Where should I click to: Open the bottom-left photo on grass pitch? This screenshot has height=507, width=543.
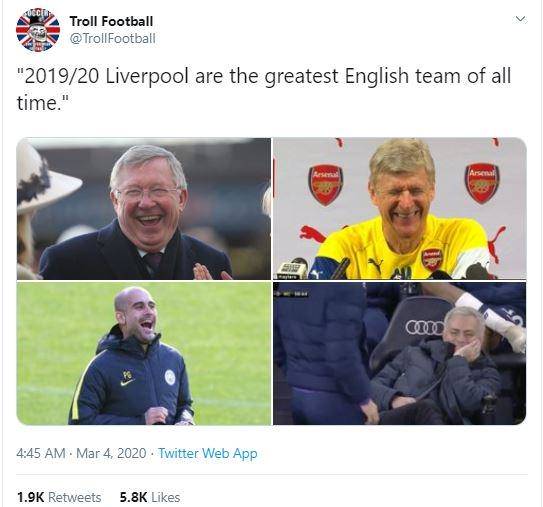click(144, 353)
